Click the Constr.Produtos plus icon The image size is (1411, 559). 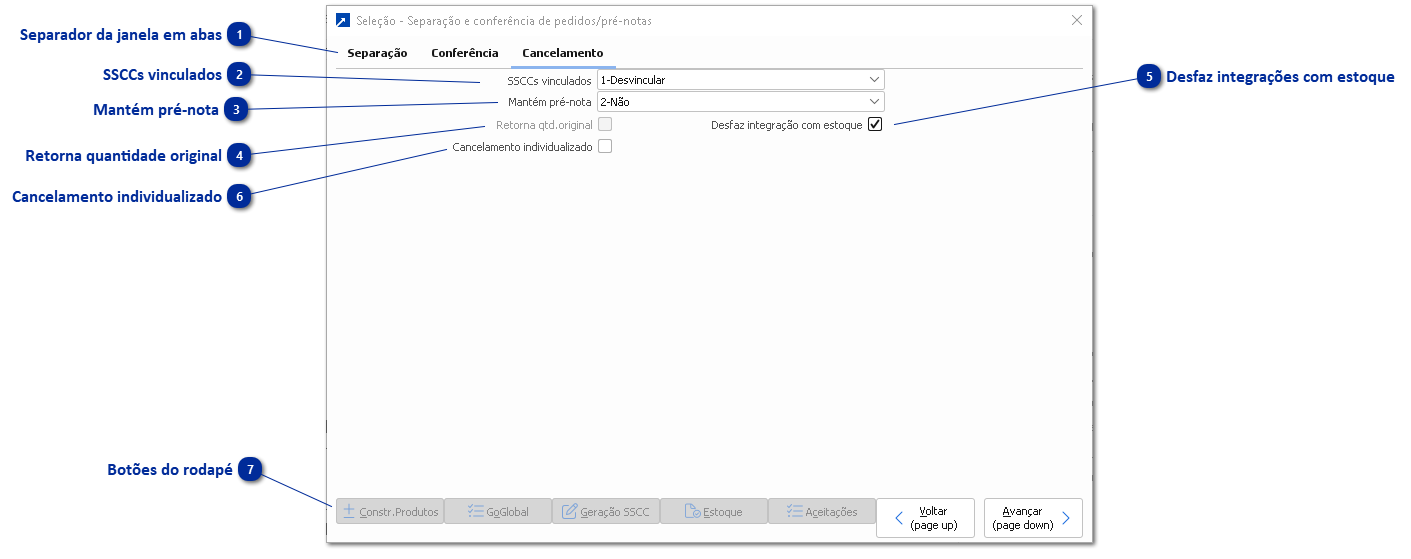pos(349,511)
